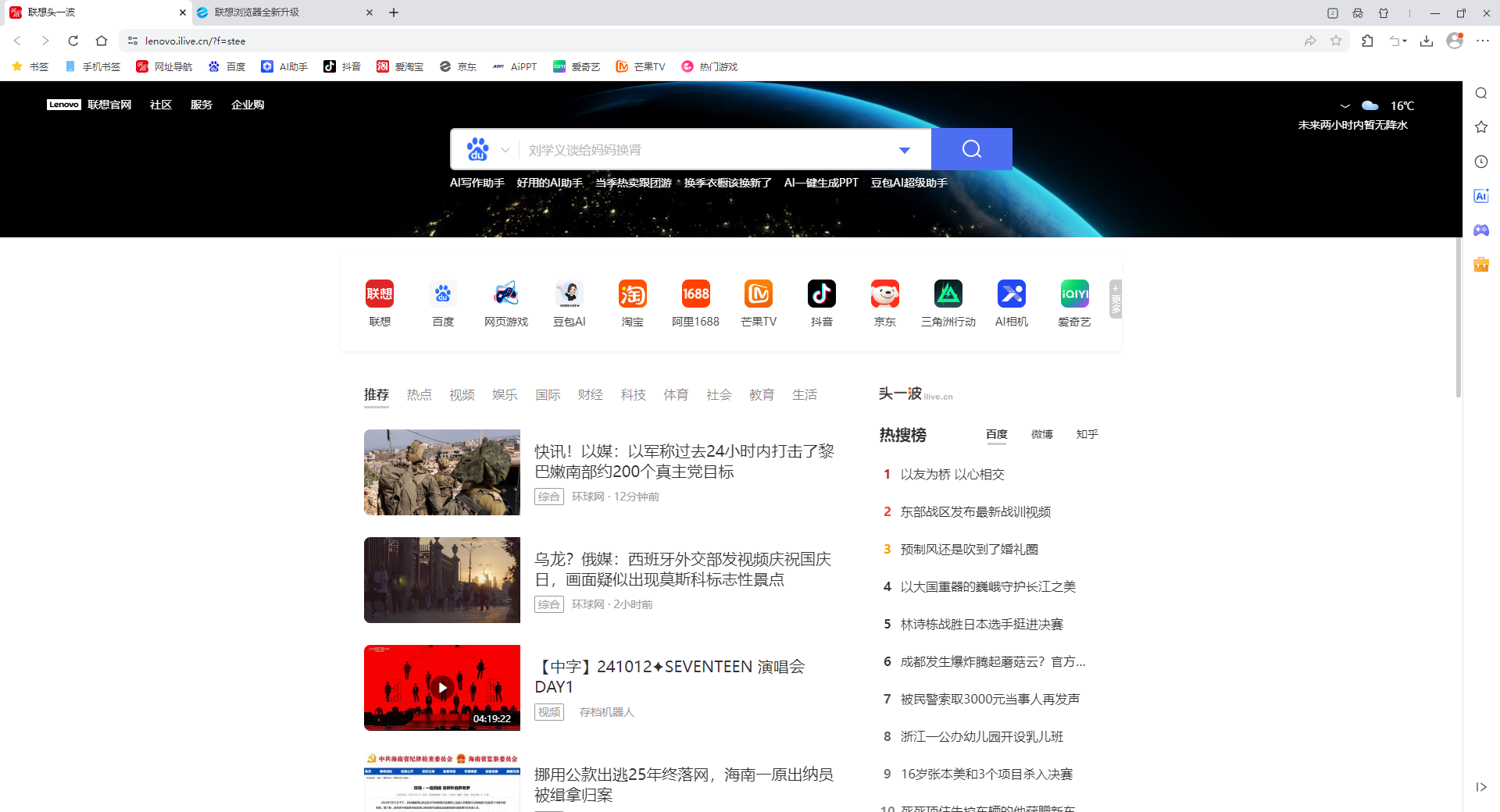Open the games icon in the right sidebar
Viewport: 1500px width, 812px height.
[1480, 230]
